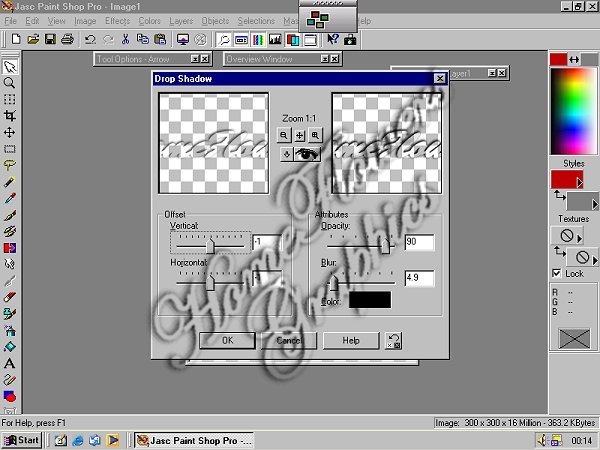Toggle the auto proof eye button
This screenshot has width=600, height=450.
(x=306, y=154)
